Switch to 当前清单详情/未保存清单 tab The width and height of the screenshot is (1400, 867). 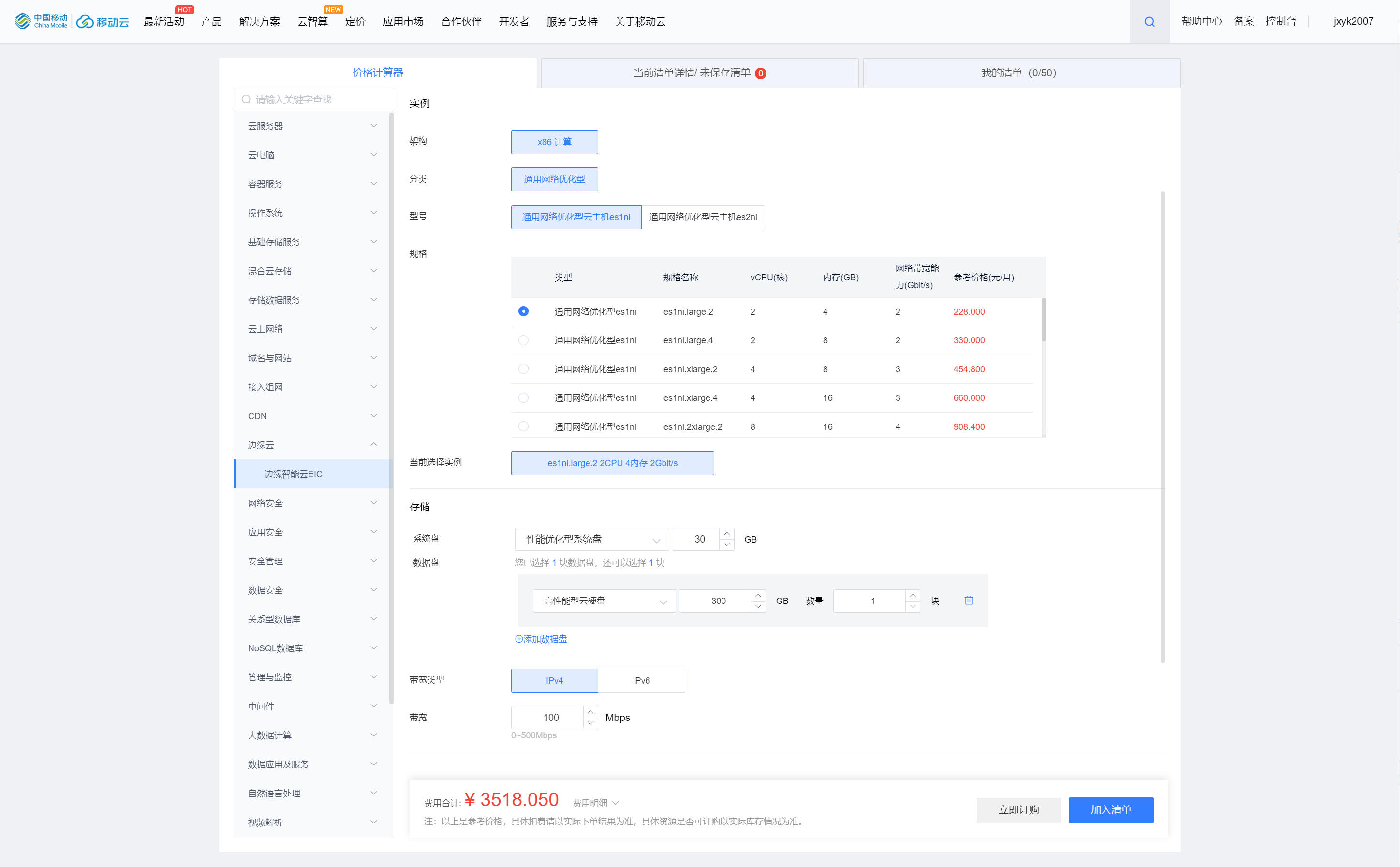point(699,73)
